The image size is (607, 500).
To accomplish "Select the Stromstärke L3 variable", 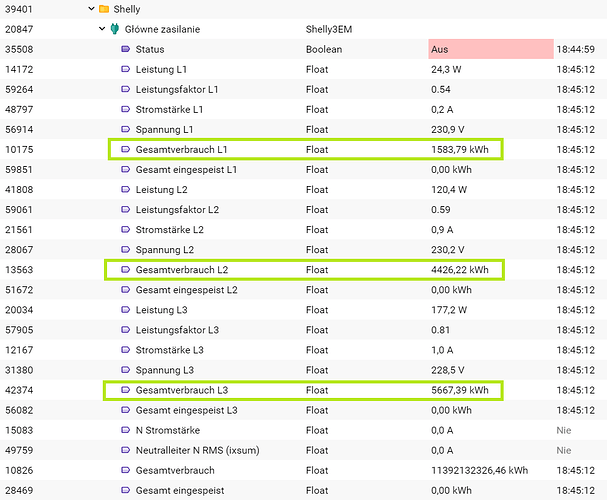I will coord(170,350).
